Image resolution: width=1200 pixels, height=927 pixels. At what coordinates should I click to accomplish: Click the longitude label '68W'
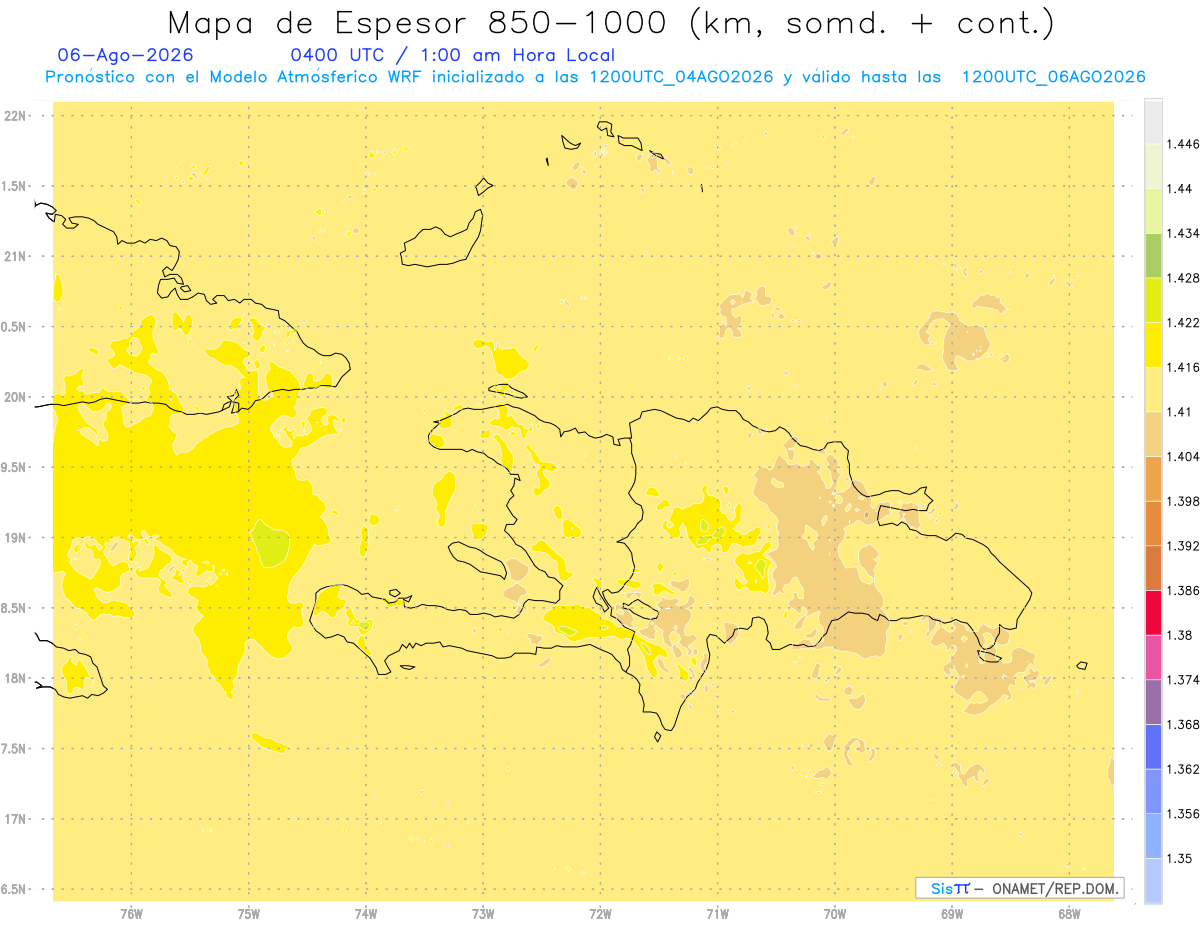(x=1069, y=914)
